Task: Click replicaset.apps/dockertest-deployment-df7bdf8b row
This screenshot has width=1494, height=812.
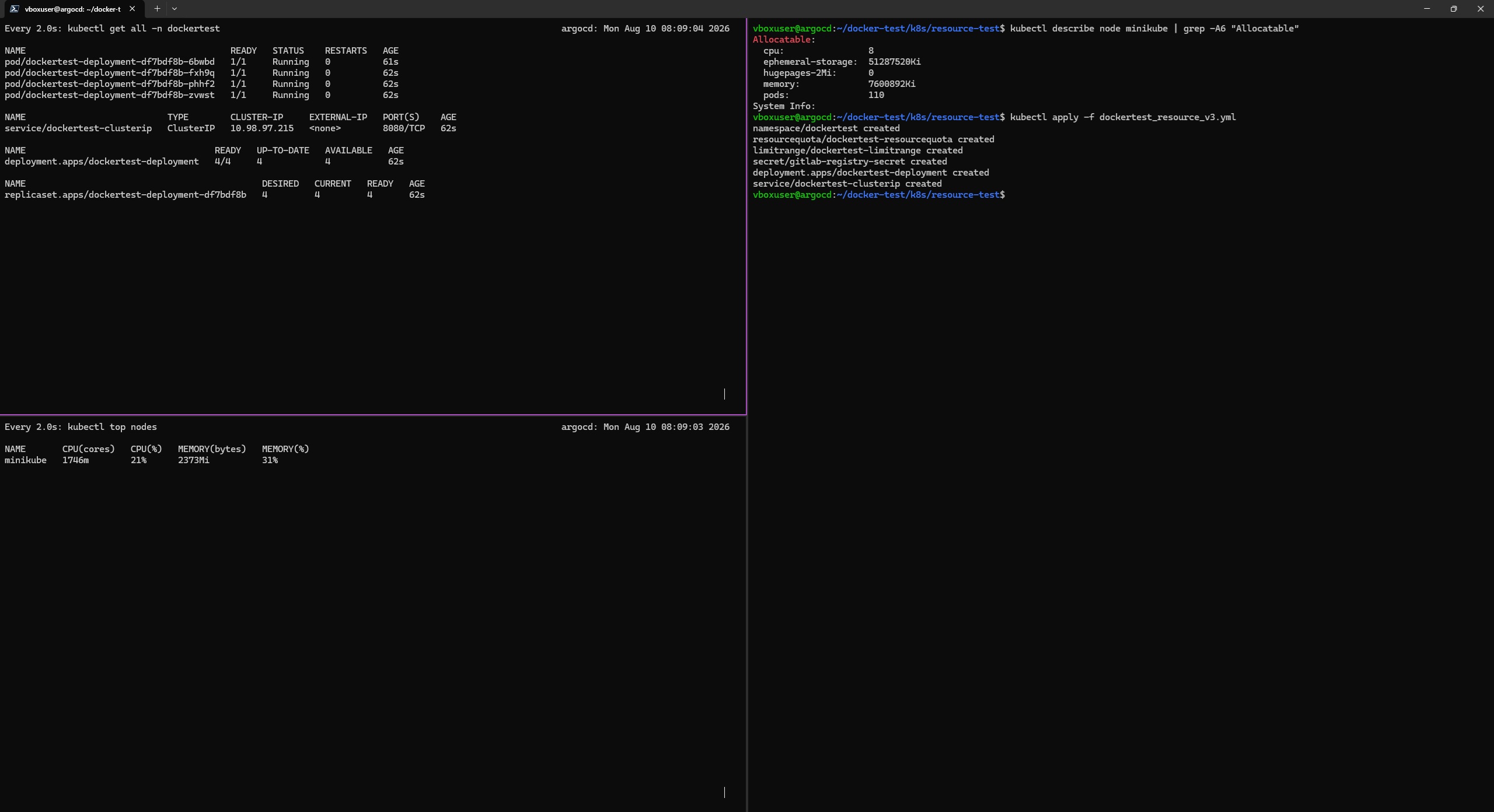Action: (x=215, y=195)
